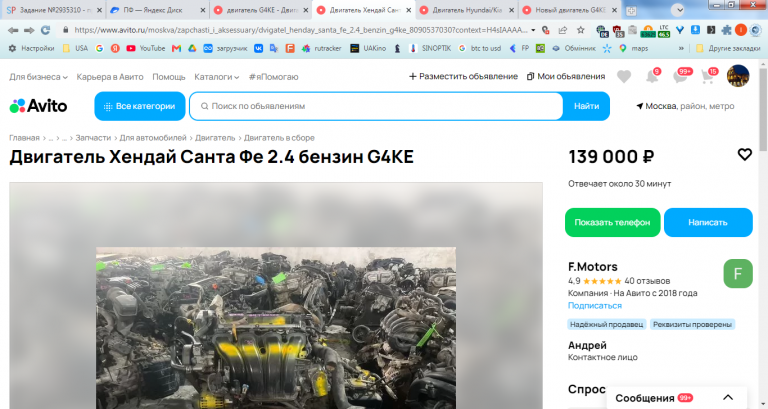Switch to the Новый двигатель G4KE tab
The width and height of the screenshot is (768, 409).
(x=569, y=10)
